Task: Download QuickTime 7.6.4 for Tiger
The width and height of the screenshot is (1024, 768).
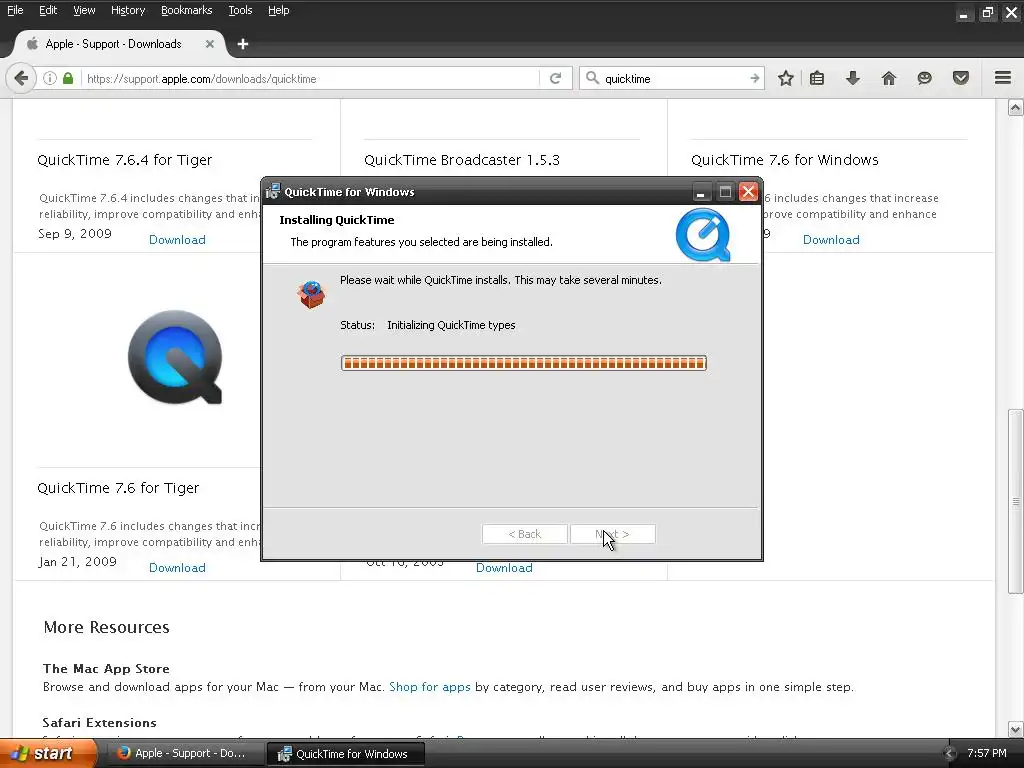Action: click(x=177, y=240)
